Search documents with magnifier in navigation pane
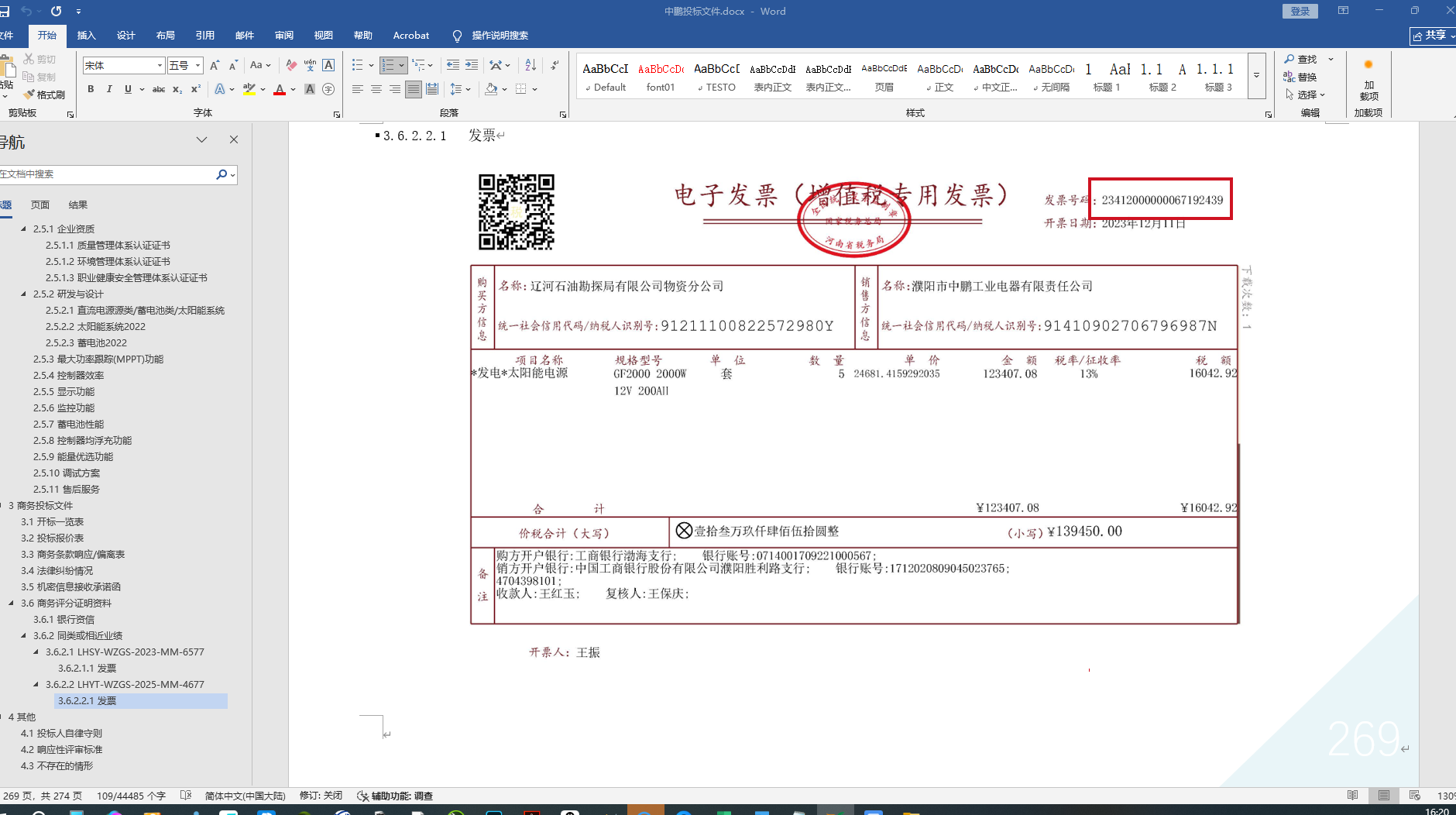The height and width of the screenshot is (815, 1456). pos(221,174)
